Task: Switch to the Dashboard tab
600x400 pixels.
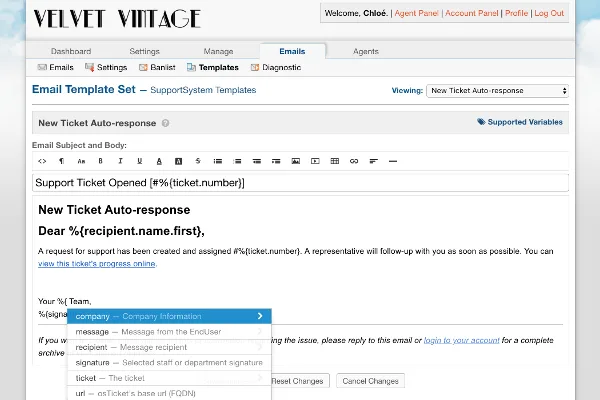Action: [x=71, y=51]
